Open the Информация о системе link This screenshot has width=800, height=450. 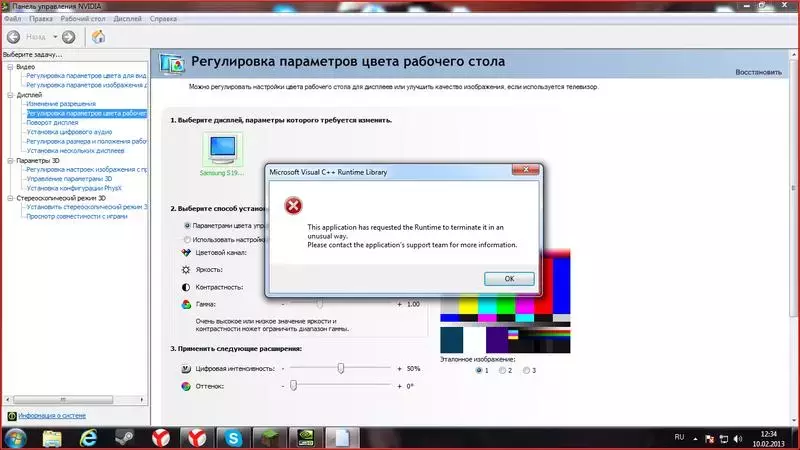click(49, 414)
